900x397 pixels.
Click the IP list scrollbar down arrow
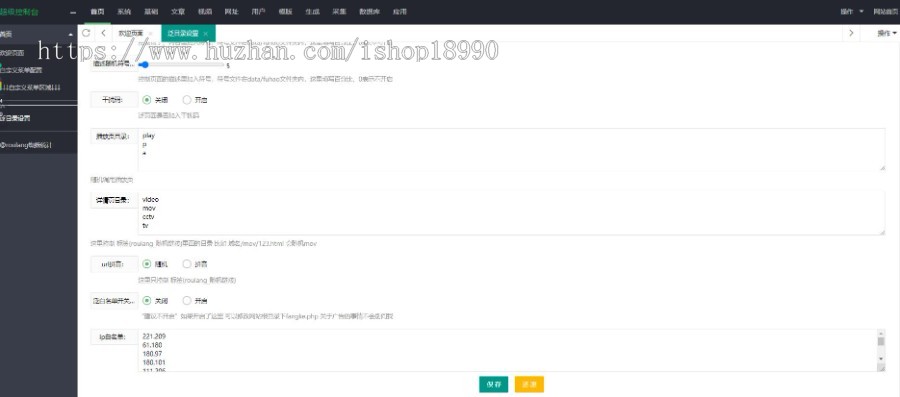pyautogui.click(x=881, y=359)
